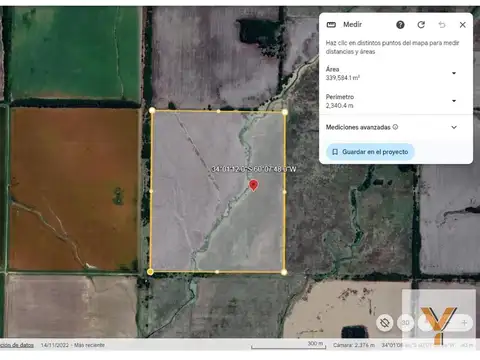Click midpoint handle on polygon right edge
This screenshot has height=360, width=480.
point(284,192)
